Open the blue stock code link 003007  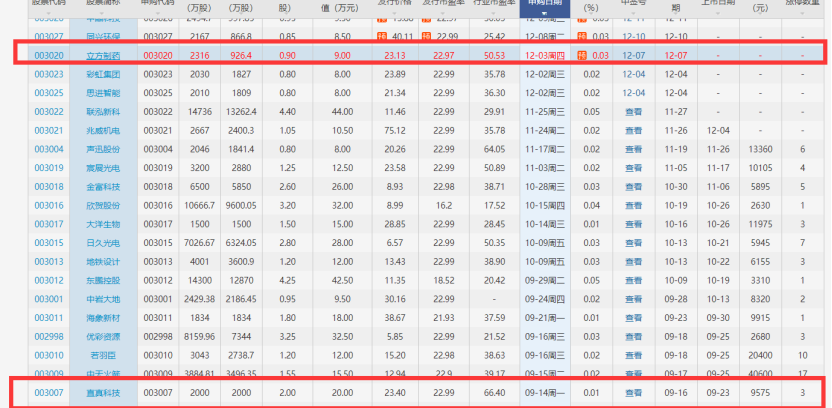(x=49, y=393)
